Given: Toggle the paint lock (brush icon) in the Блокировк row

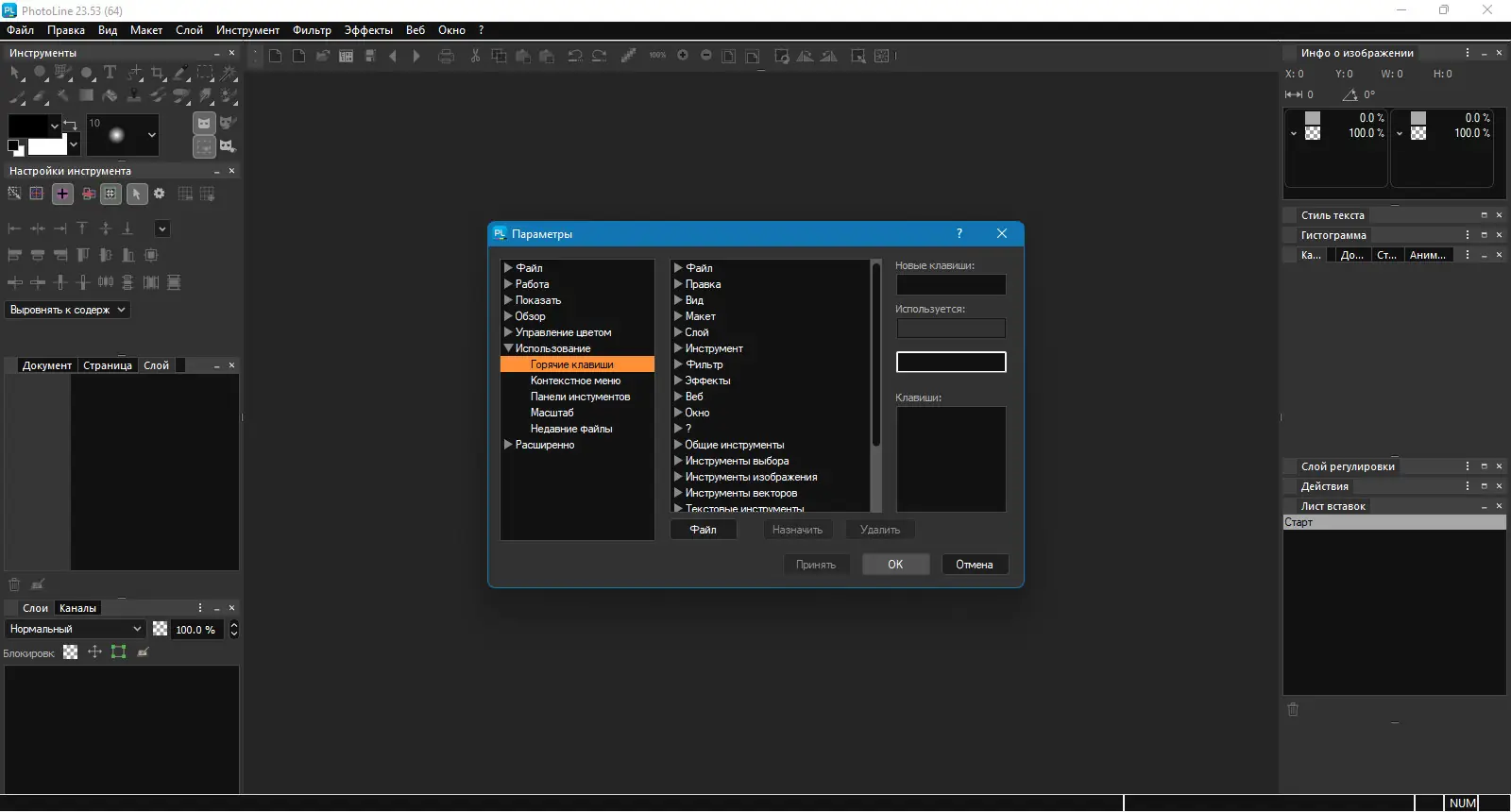Looking at the screenshot, I should pos(144,651).
